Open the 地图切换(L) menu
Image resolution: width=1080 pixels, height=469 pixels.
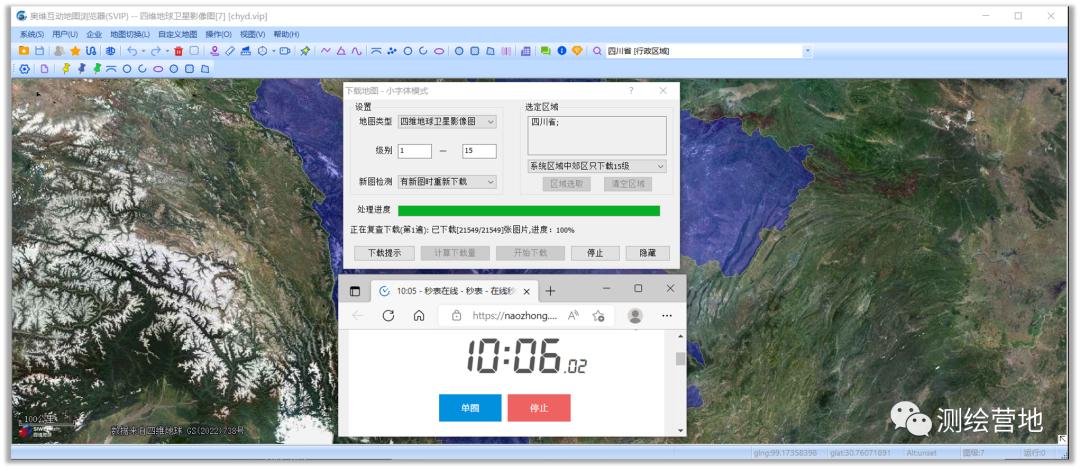pos(130,34)
